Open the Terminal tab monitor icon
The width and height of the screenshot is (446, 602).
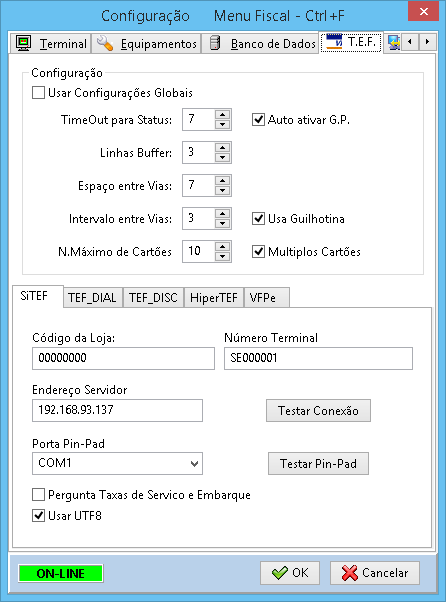coord(24,43)
